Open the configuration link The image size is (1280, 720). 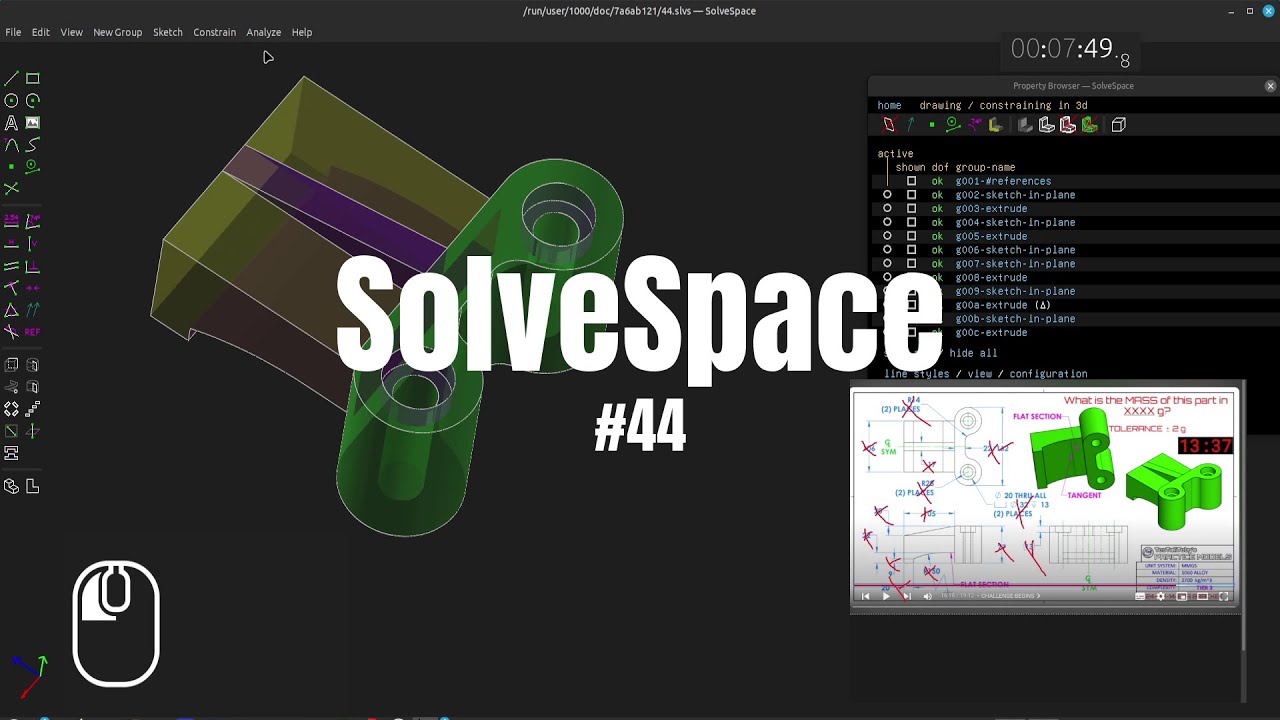coord(1048,374)
